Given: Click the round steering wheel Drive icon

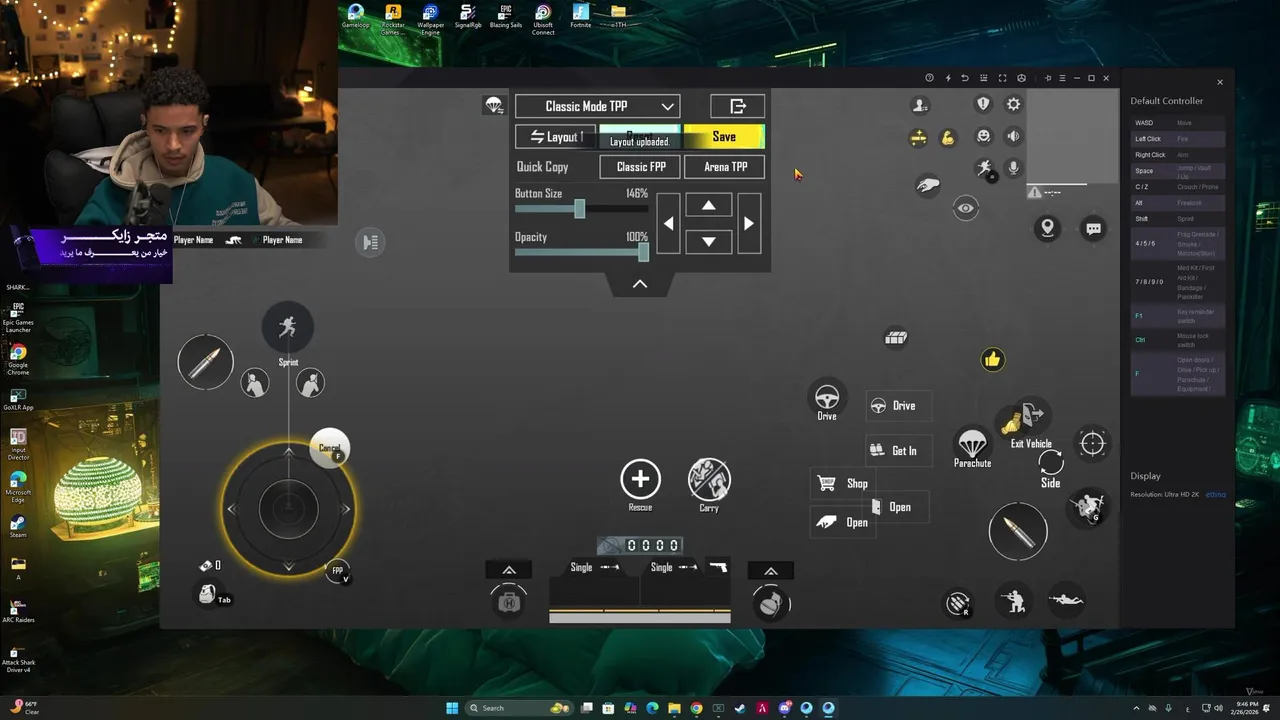Looking at the screenshot, I should (x=827, y=397).
